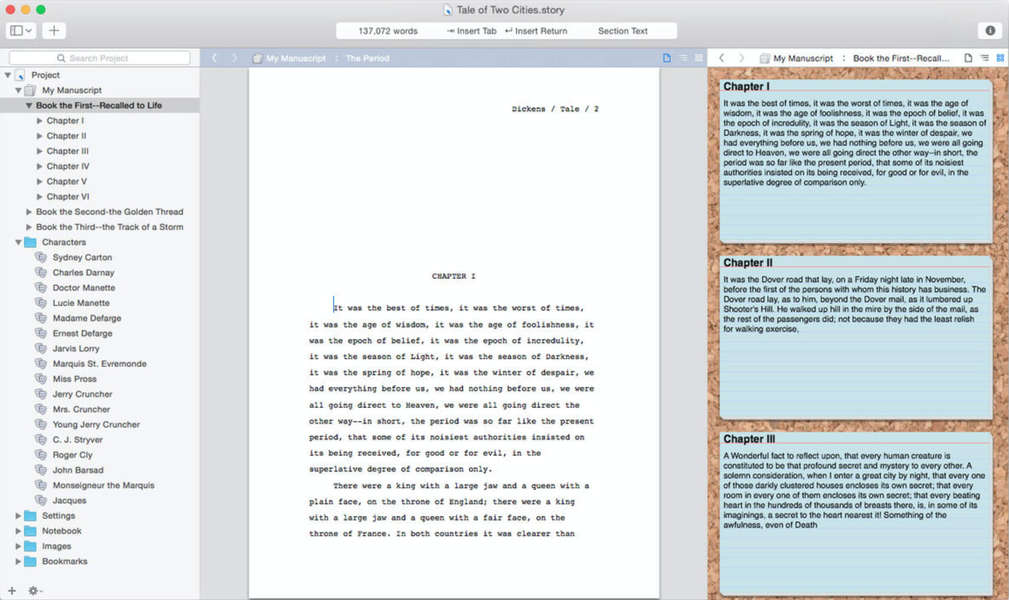Expand Book the Third--the Track of a Storm
This screenshot has height=600, width=1009.
(x=28, y=227)
